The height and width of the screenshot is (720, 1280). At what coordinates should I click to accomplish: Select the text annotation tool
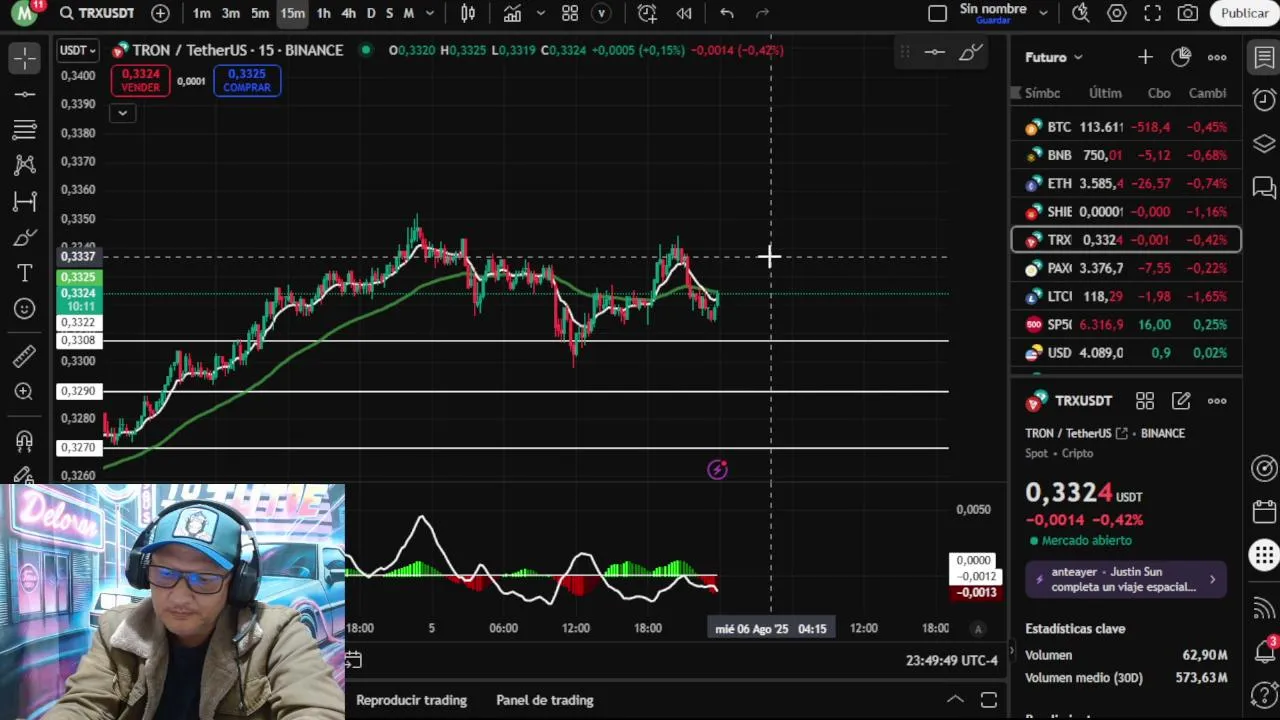click(x=25, y=273)
